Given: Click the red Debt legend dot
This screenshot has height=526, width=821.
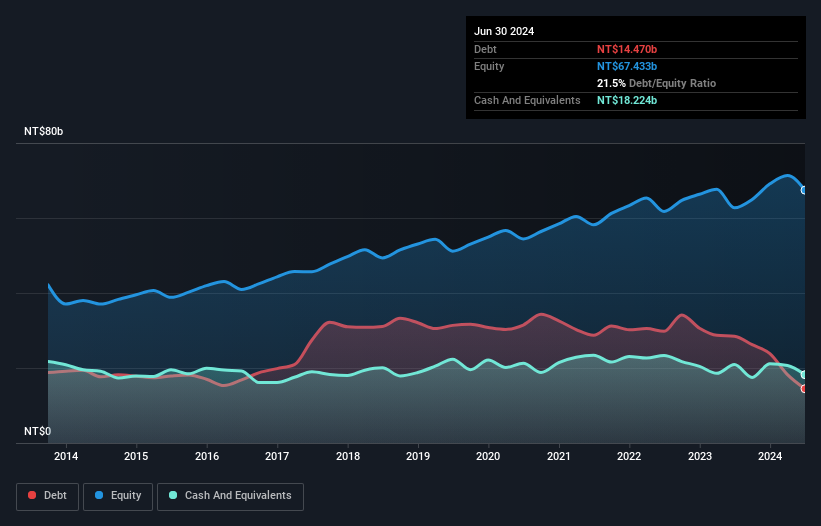Looking at the screenshot, I should (32, 495).
